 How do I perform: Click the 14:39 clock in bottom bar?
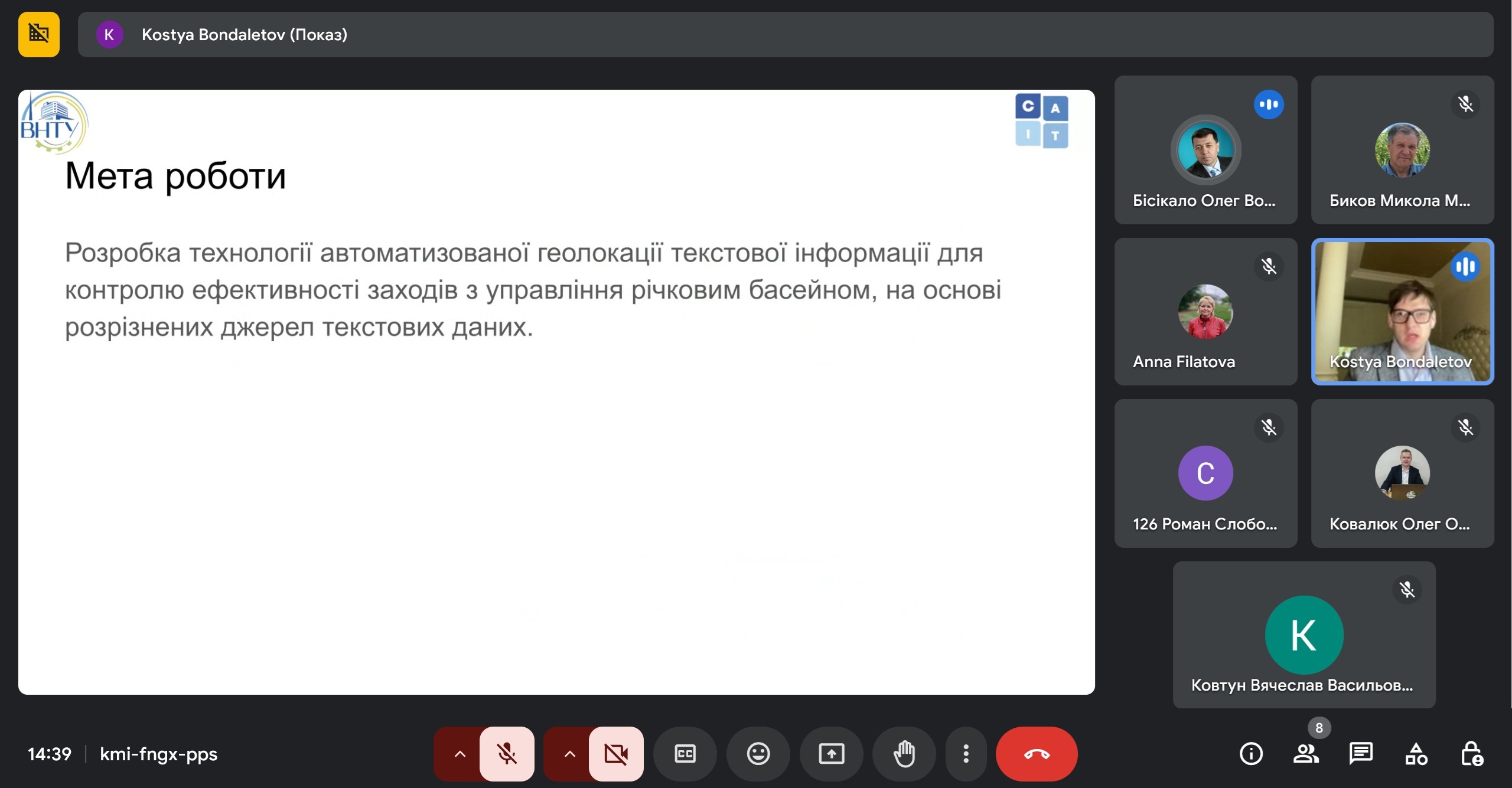tap(50, 754)
